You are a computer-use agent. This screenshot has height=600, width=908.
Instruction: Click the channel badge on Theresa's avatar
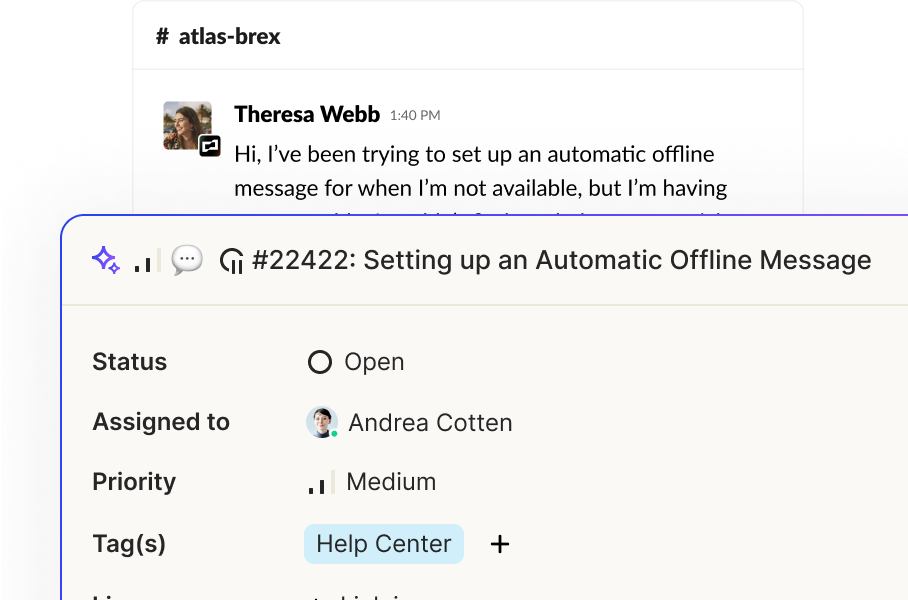210,146
